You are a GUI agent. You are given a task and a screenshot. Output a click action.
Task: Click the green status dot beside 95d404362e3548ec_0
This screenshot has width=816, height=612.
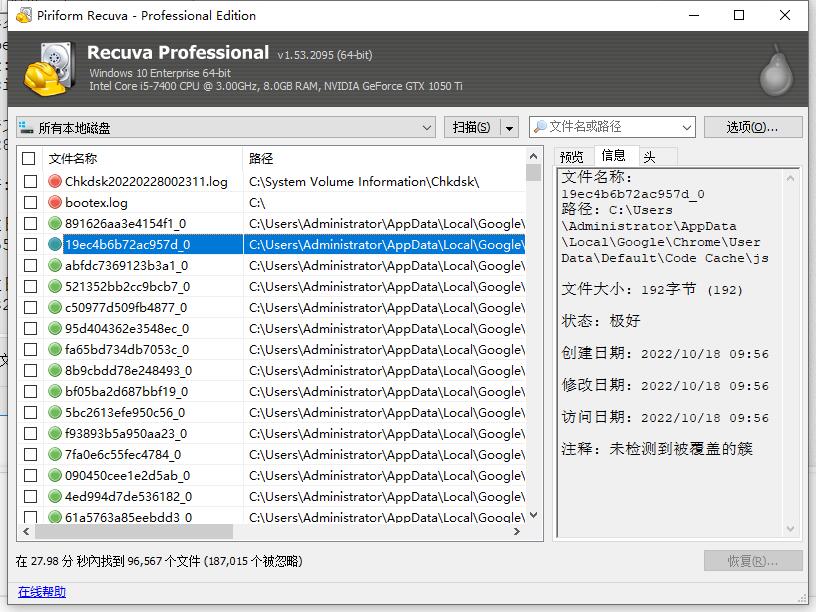[x=55, y=328]
